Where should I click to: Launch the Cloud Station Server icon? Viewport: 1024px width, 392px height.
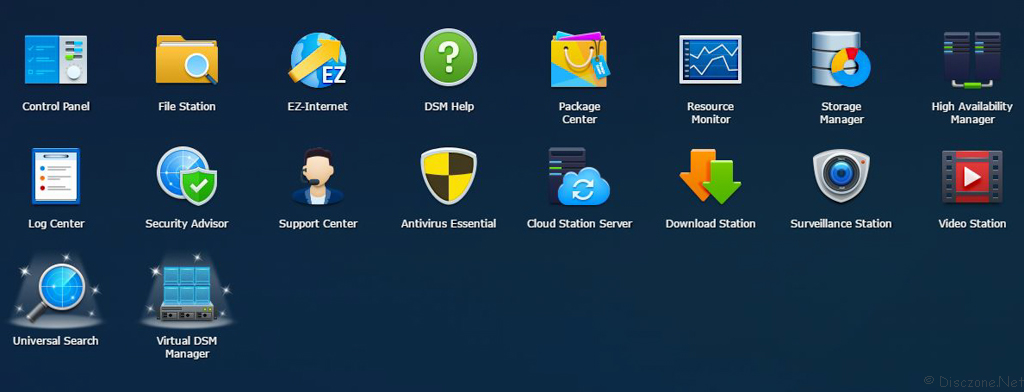point(579,176)
